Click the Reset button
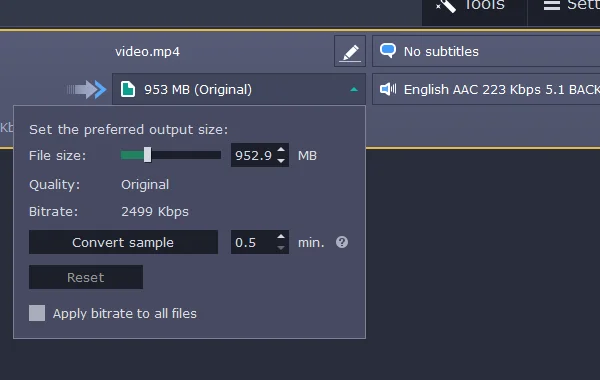The image size is (600, 380). click(x=86, y=277)
